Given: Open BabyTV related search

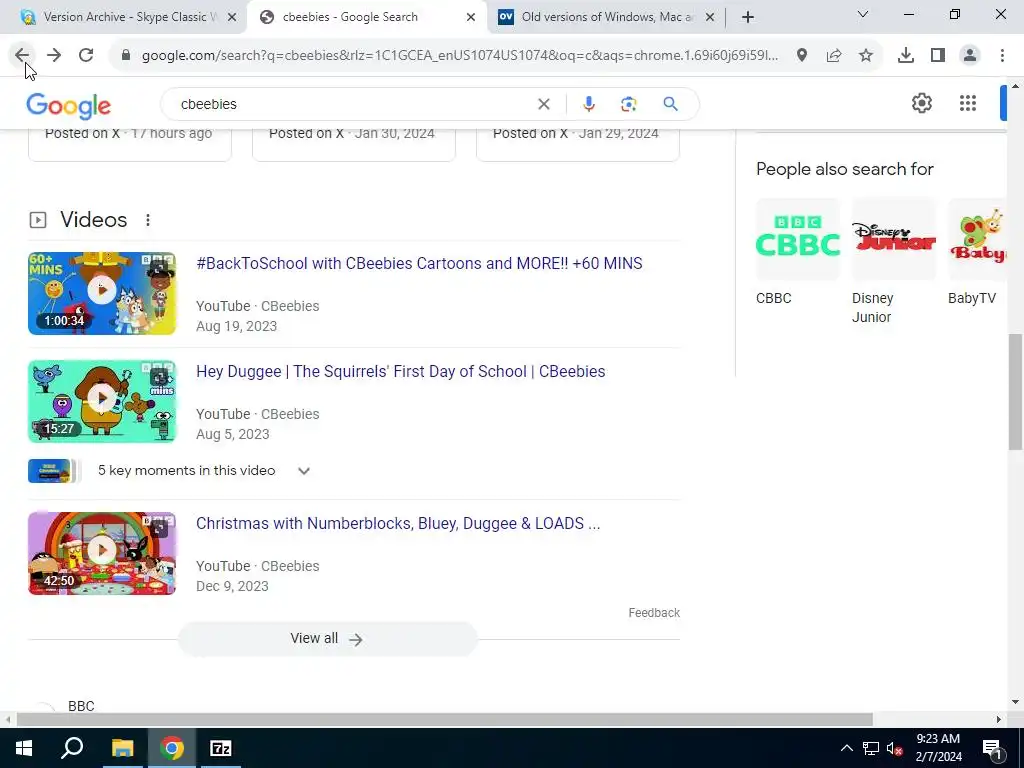Looking at the screenshot, I should (x=977, y=252).
